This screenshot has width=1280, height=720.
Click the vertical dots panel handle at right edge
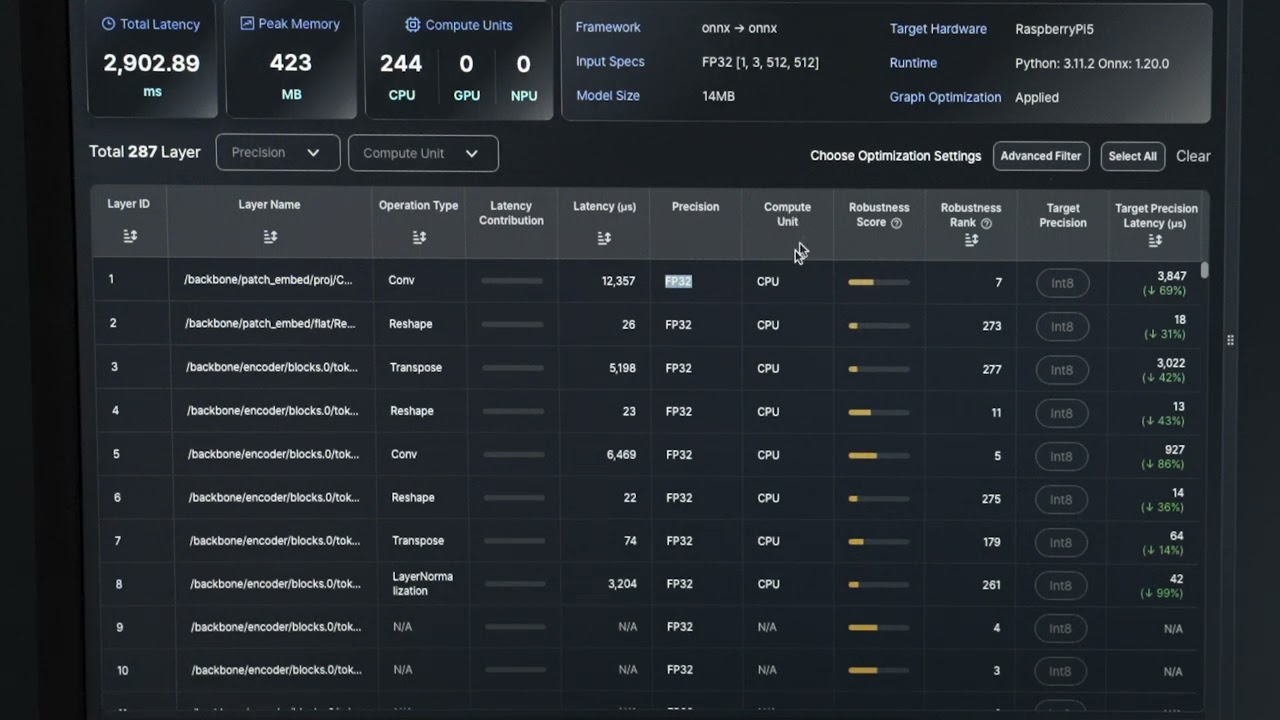(x=1230, y=341)
